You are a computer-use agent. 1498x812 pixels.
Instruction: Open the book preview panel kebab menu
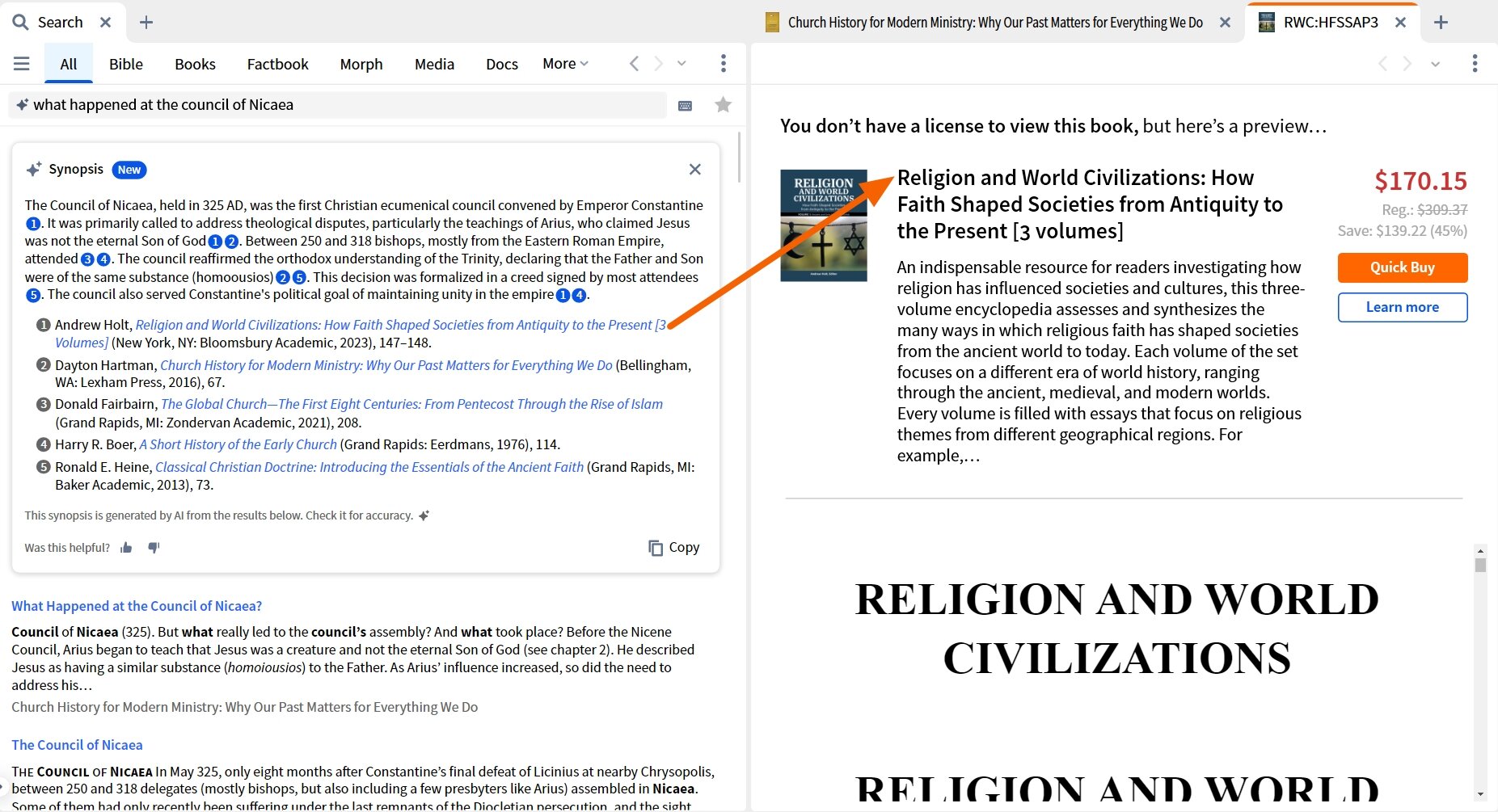click(1475, 63)
